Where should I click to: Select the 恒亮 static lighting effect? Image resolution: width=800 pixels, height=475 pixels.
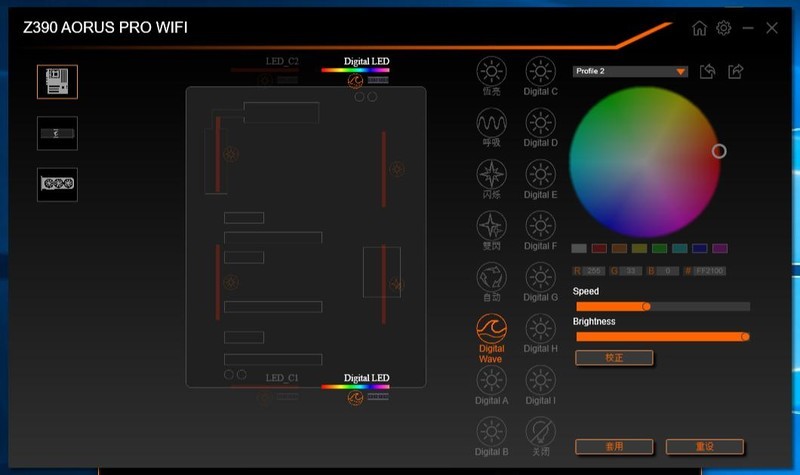click(491, 71)
